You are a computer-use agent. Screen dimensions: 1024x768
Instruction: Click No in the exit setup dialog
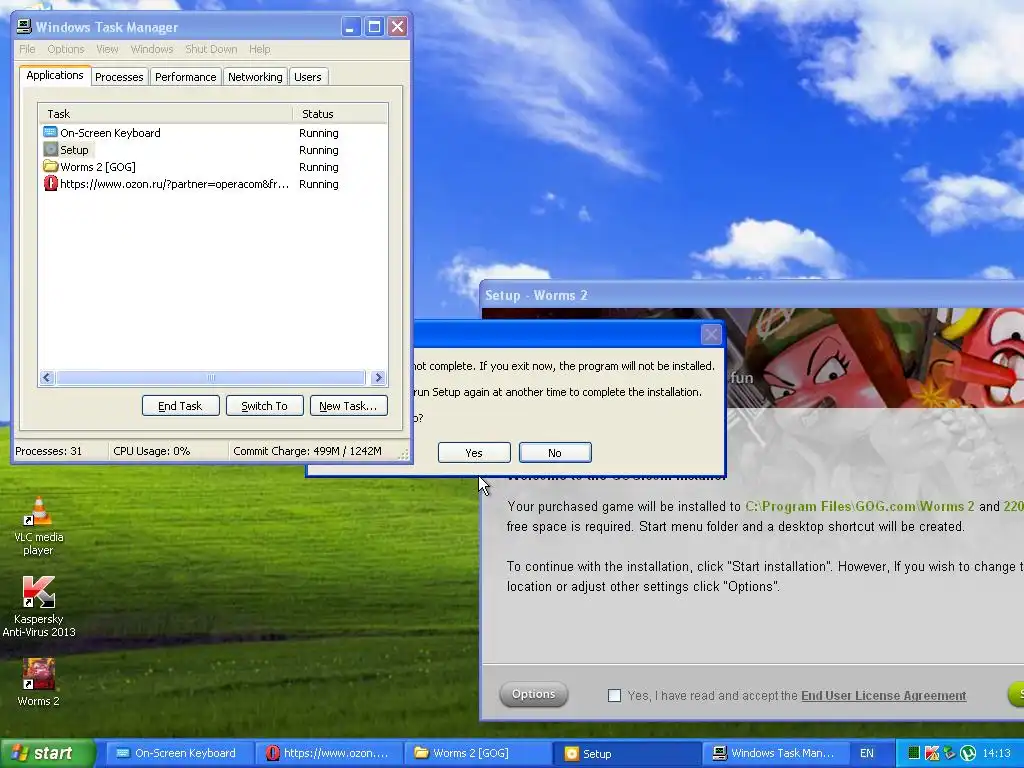pos(555,453)
